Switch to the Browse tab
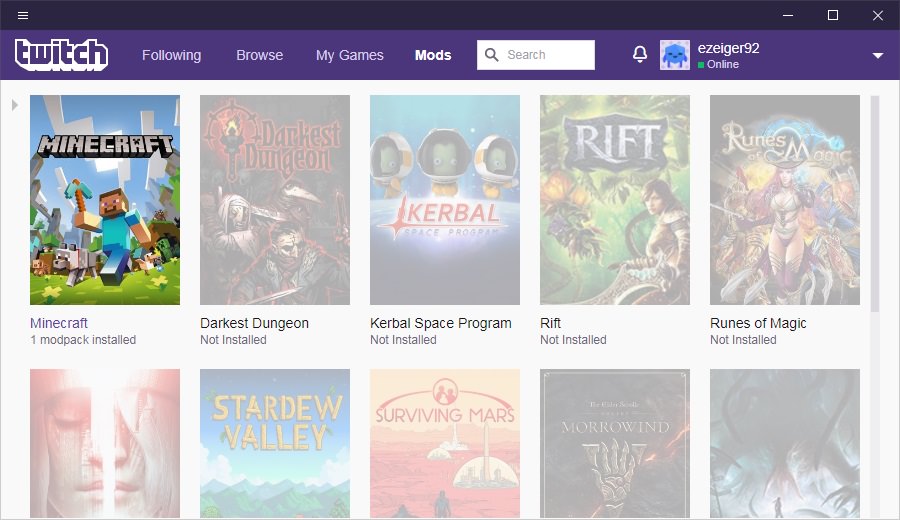This screenshot has height=520, width=900. click(259, 55)
